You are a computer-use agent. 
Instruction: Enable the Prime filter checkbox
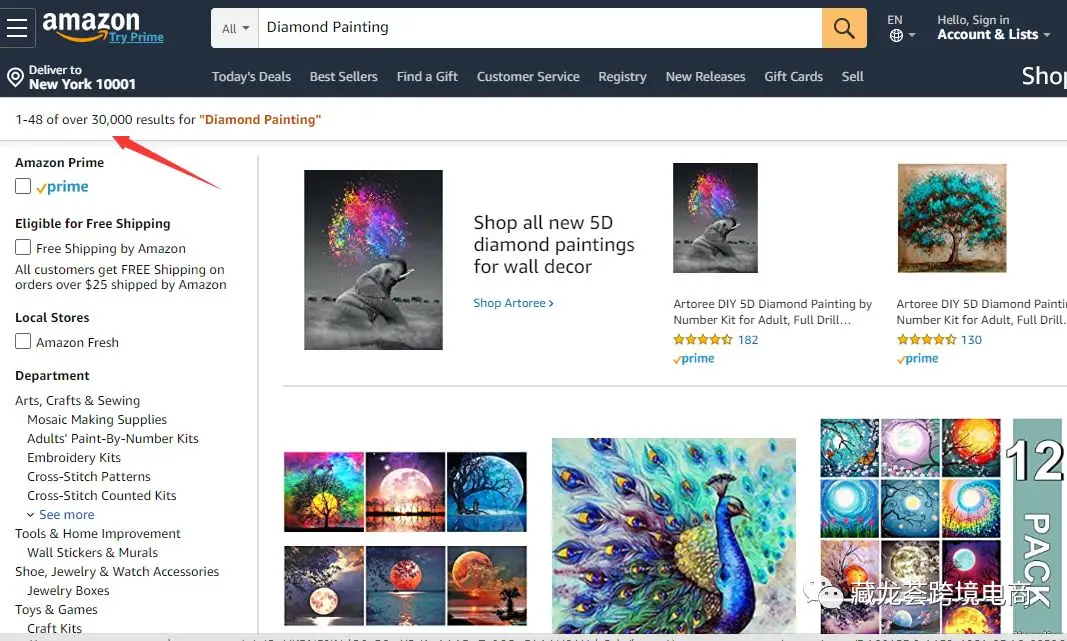23,186
